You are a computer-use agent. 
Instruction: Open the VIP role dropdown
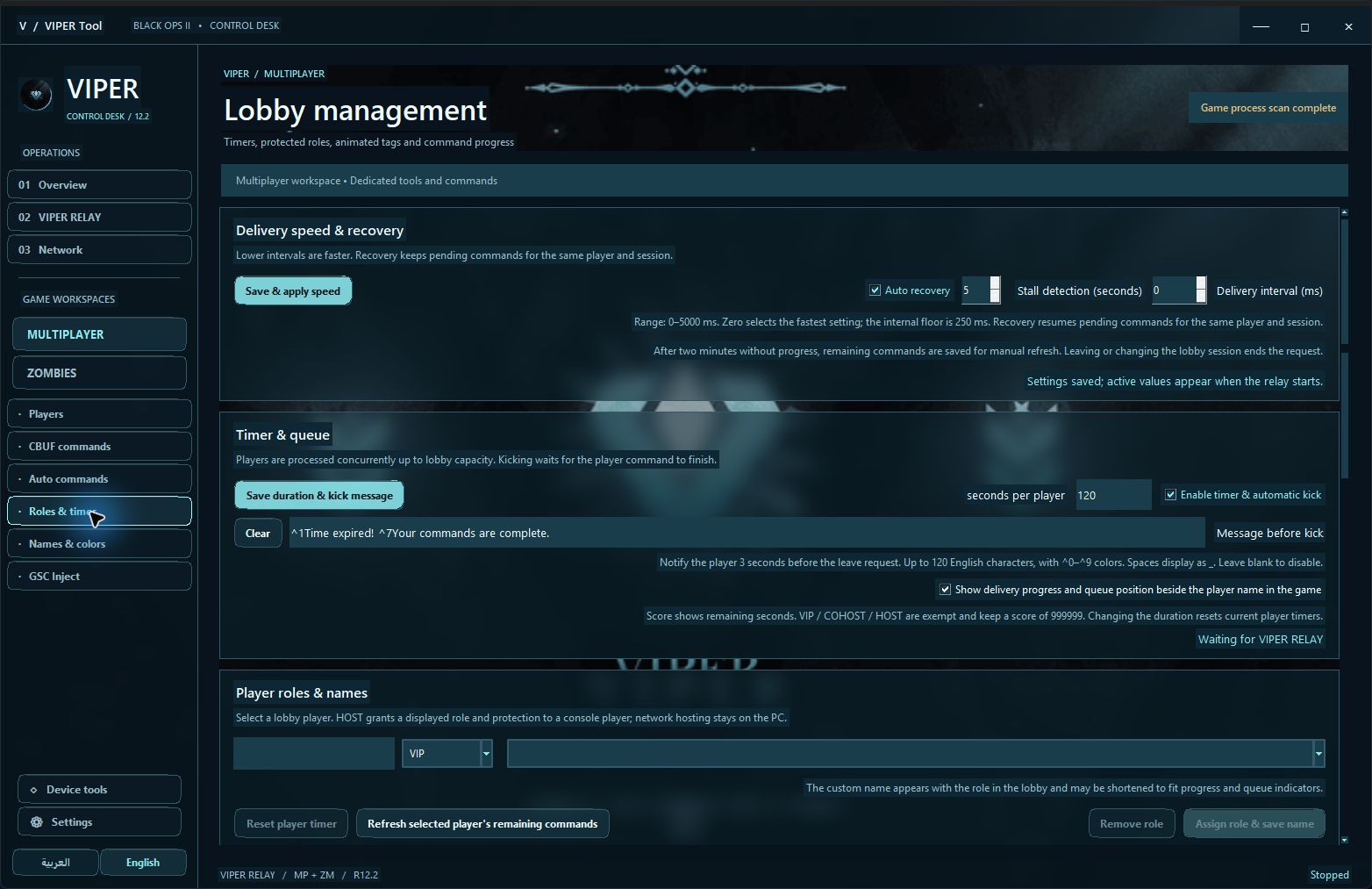coord(447,753)
